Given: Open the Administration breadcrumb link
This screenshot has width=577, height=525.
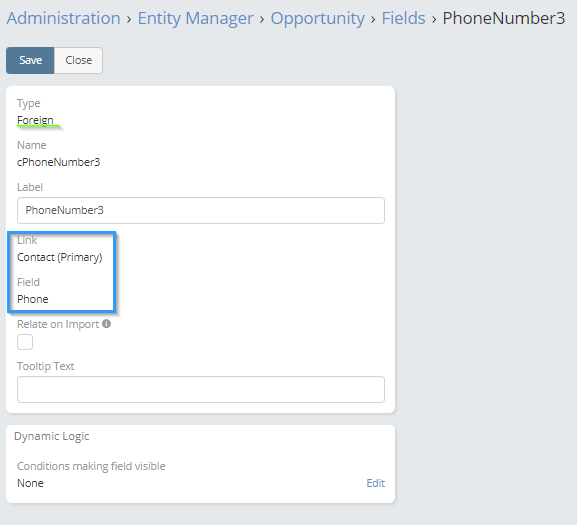Looking at the screenshot, I should [64, 18].
